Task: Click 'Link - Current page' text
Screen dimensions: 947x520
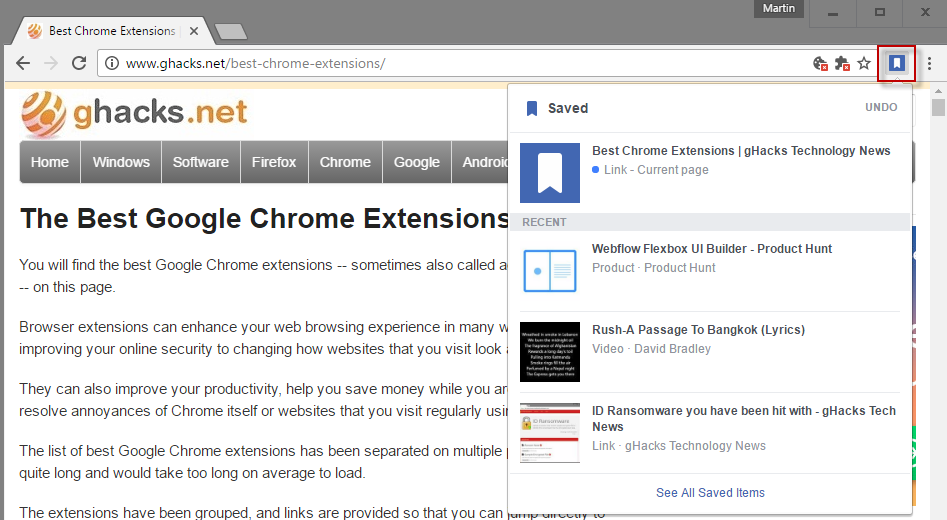Action: [656, 170]
